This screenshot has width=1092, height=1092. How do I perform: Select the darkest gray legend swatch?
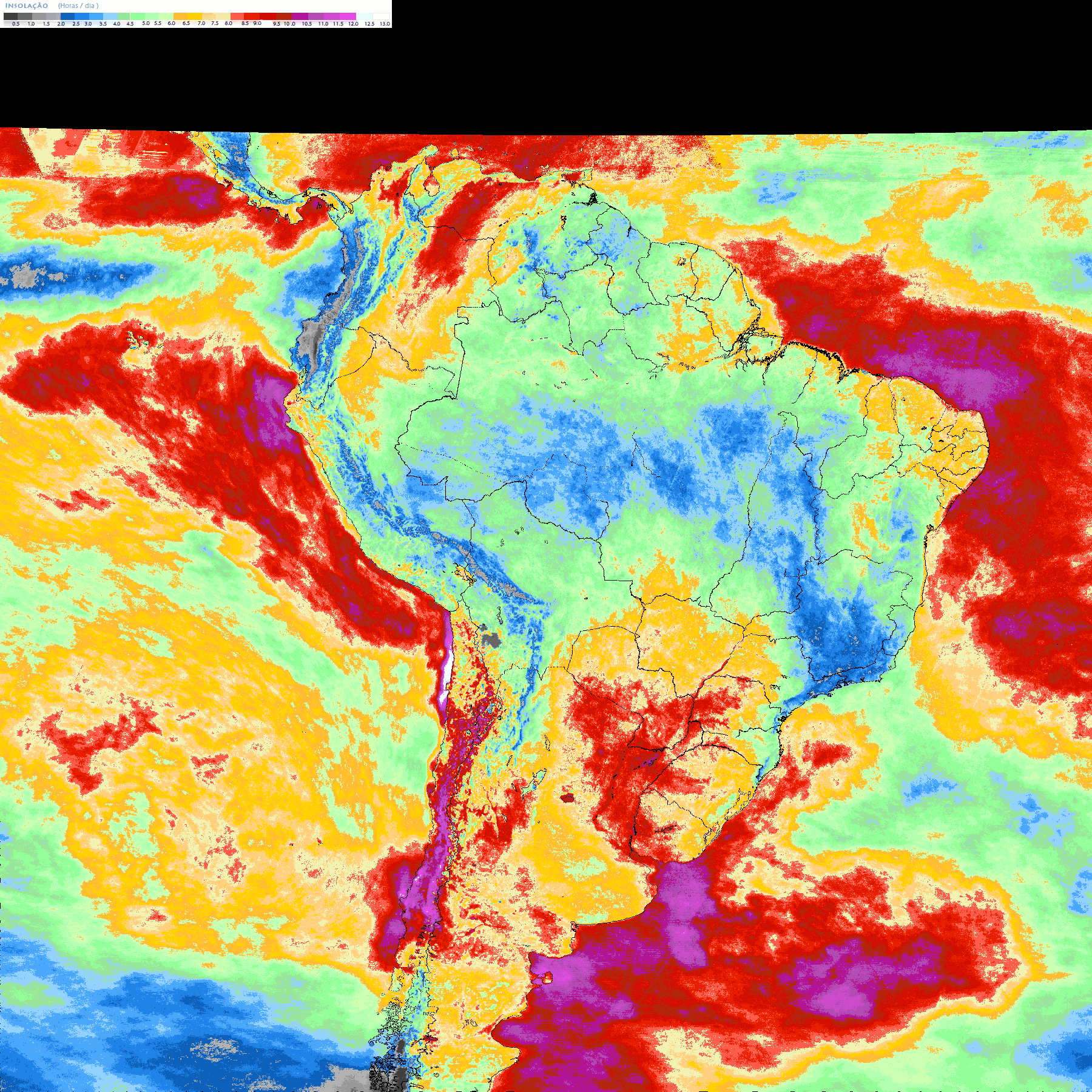(10, 16)
